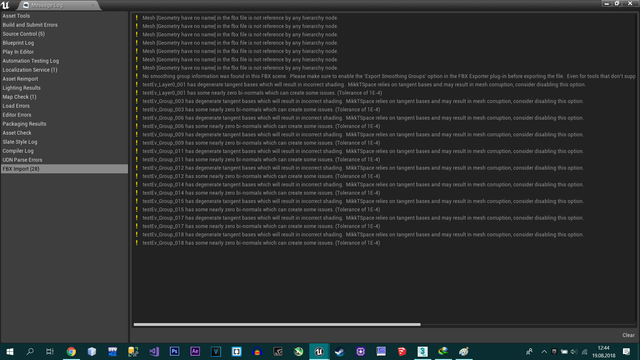Open 3ds Max from the taskbar
Screen dimensions: 640x360
pyautogui.click(x=422, y=351)
